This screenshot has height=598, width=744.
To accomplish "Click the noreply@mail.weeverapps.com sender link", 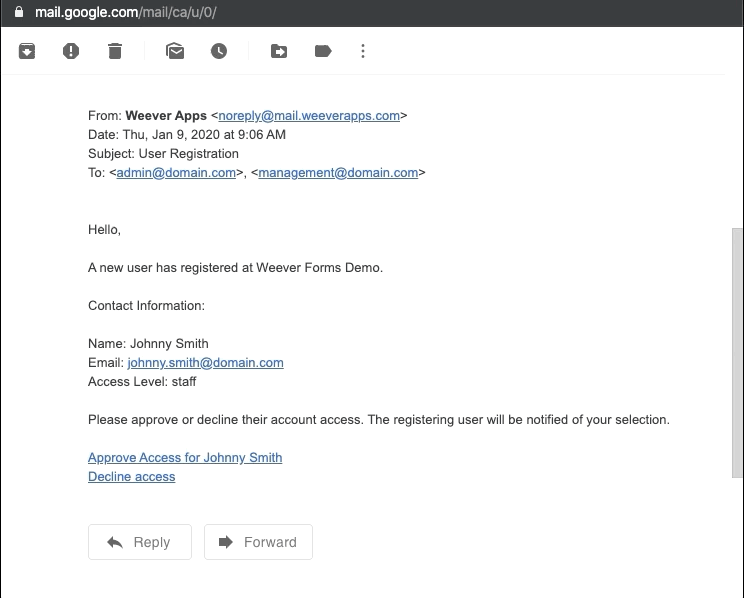I will click(309, 115).
